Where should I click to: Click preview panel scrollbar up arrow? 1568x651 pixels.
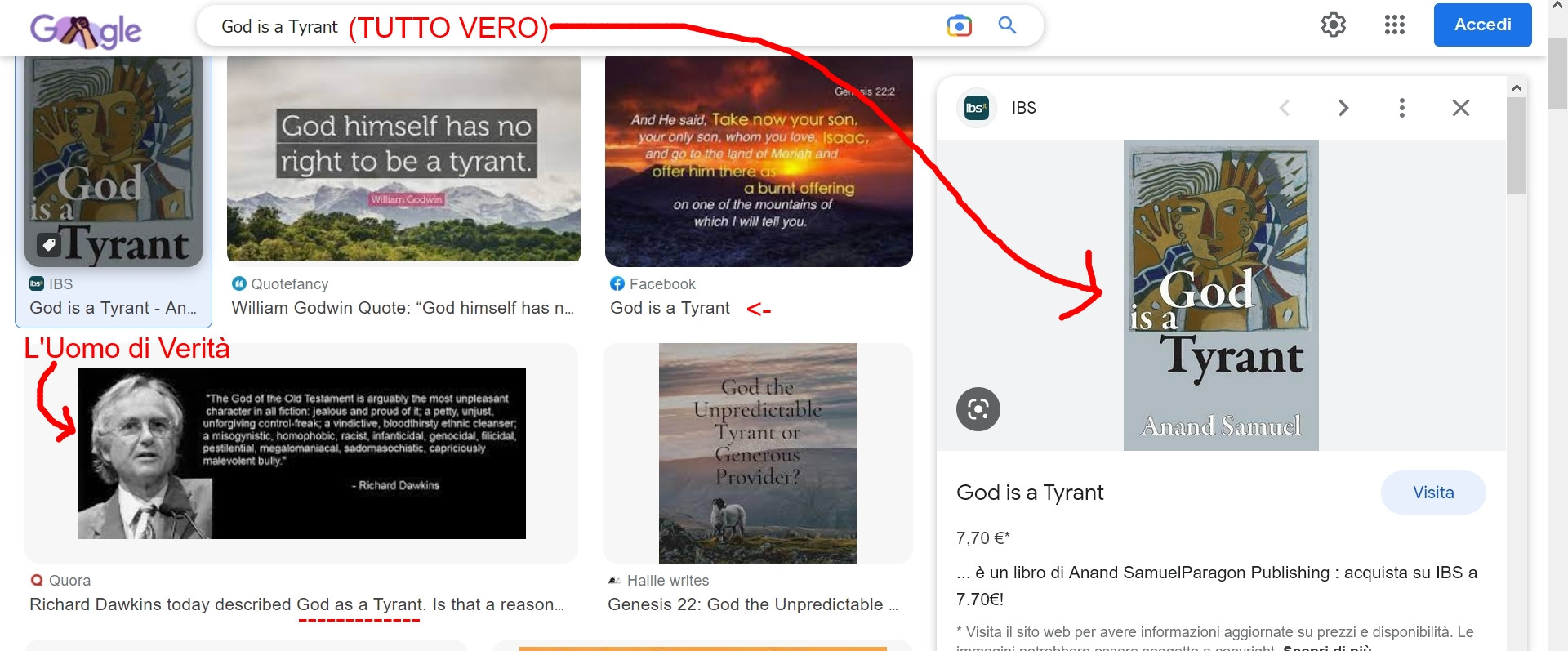click(x=1517, y=87)
